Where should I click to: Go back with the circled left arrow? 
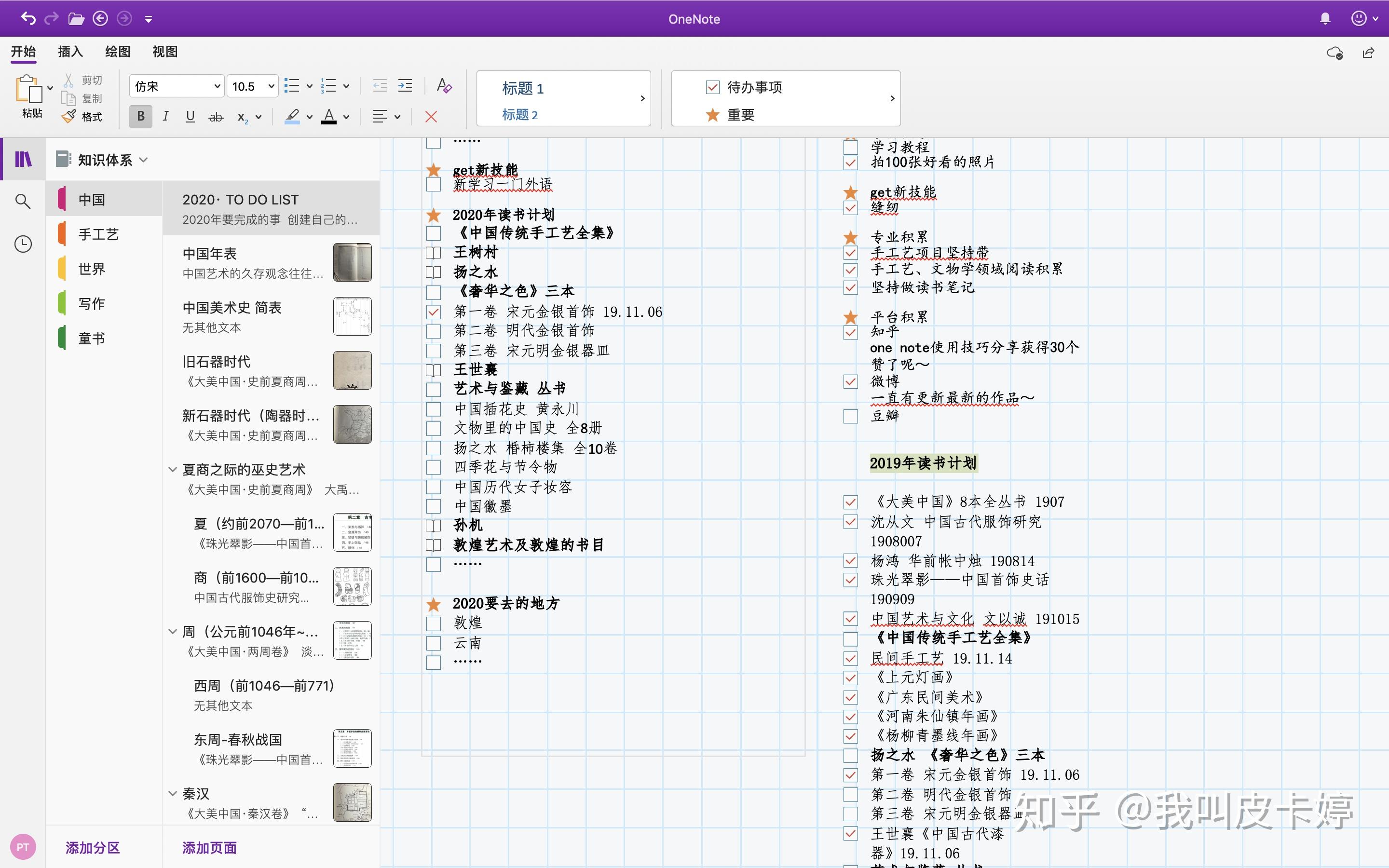pos(100,19)
